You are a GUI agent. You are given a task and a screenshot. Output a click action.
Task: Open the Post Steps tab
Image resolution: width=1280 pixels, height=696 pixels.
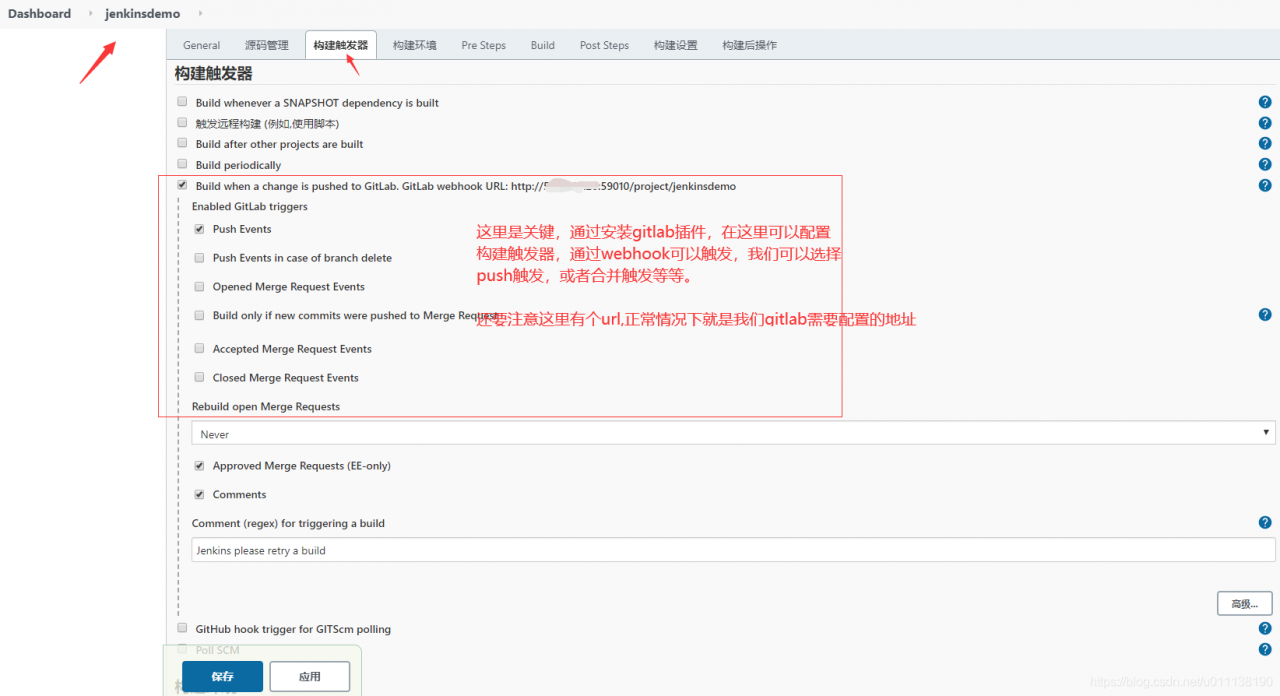coord(604,45)
